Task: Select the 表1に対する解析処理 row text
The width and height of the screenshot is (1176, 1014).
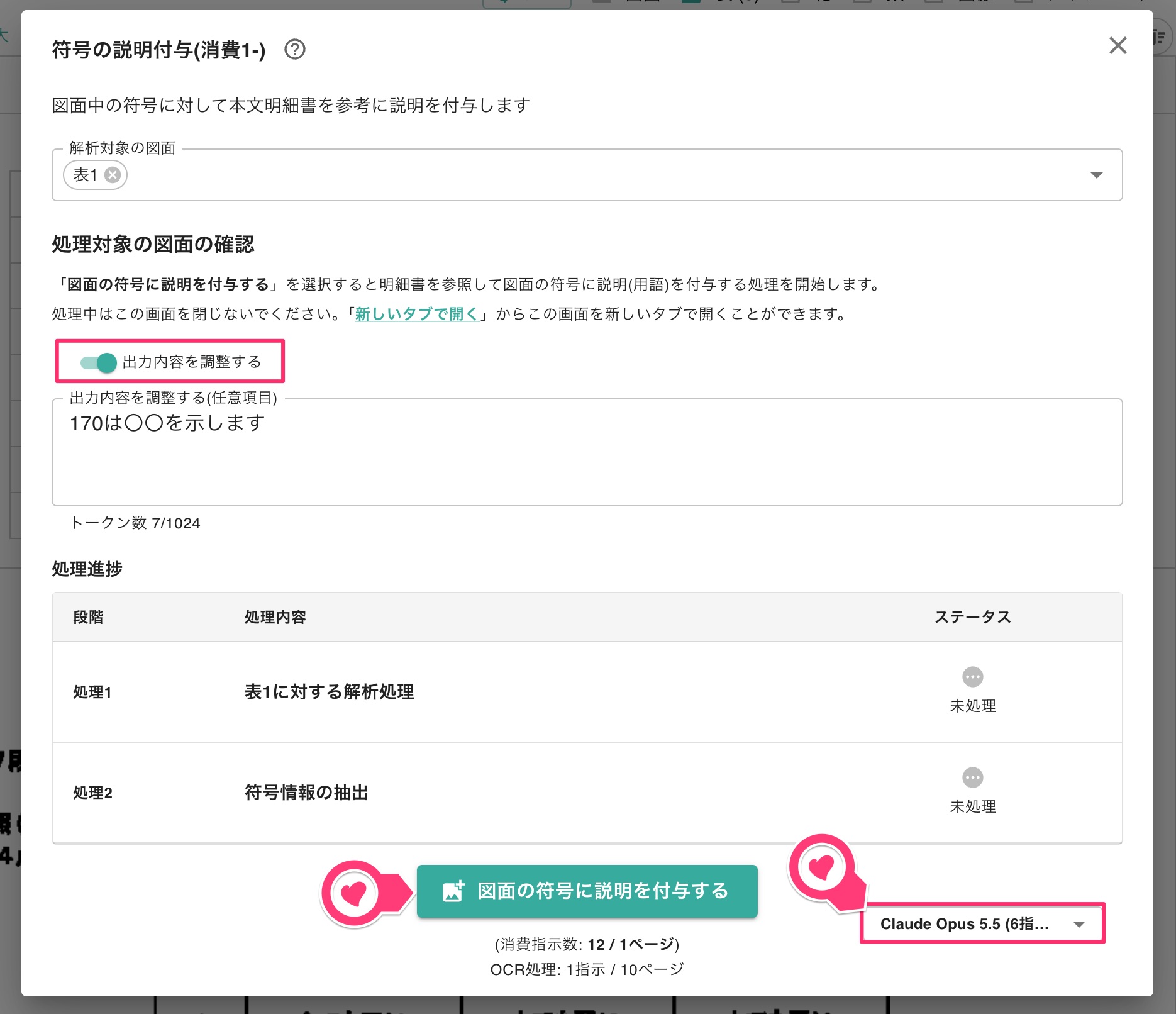Action: (x=329, y=692)
